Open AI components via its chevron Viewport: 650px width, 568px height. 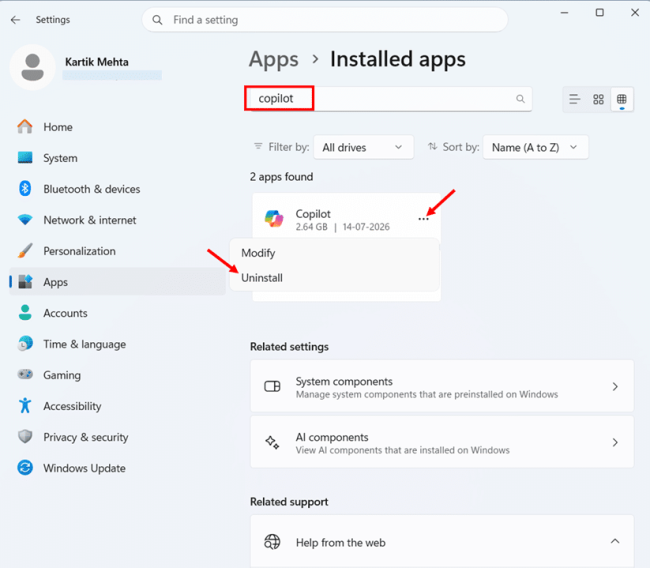[x=615, y=442]
